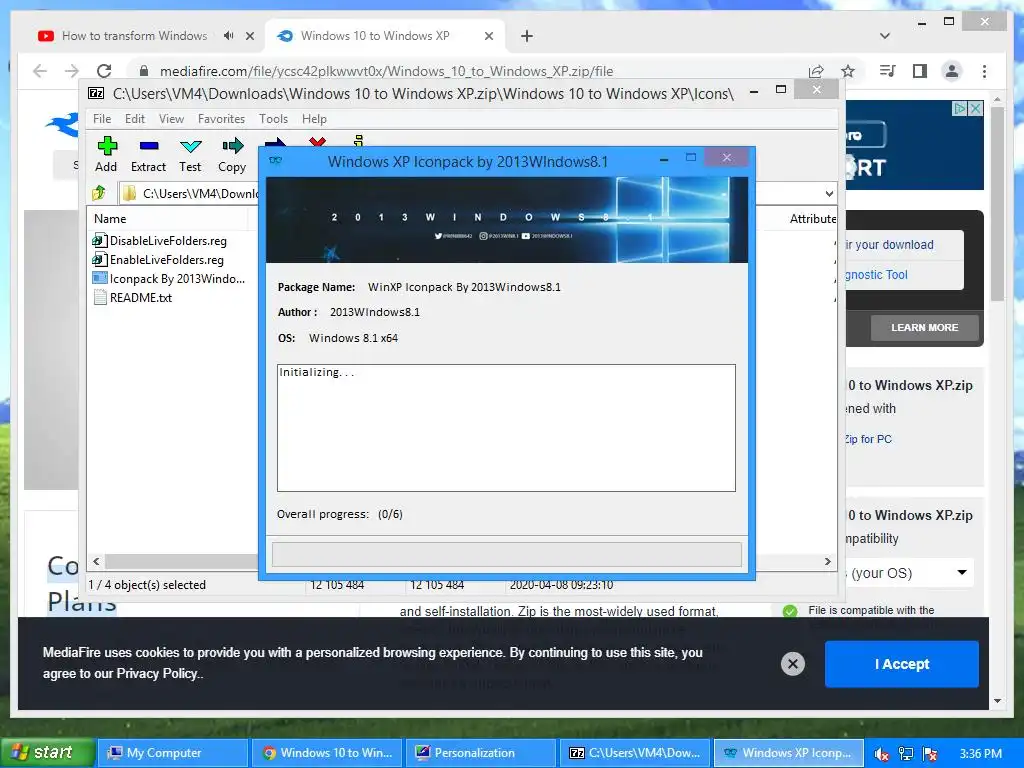Click the volume muted tray icon

point(881,754)
